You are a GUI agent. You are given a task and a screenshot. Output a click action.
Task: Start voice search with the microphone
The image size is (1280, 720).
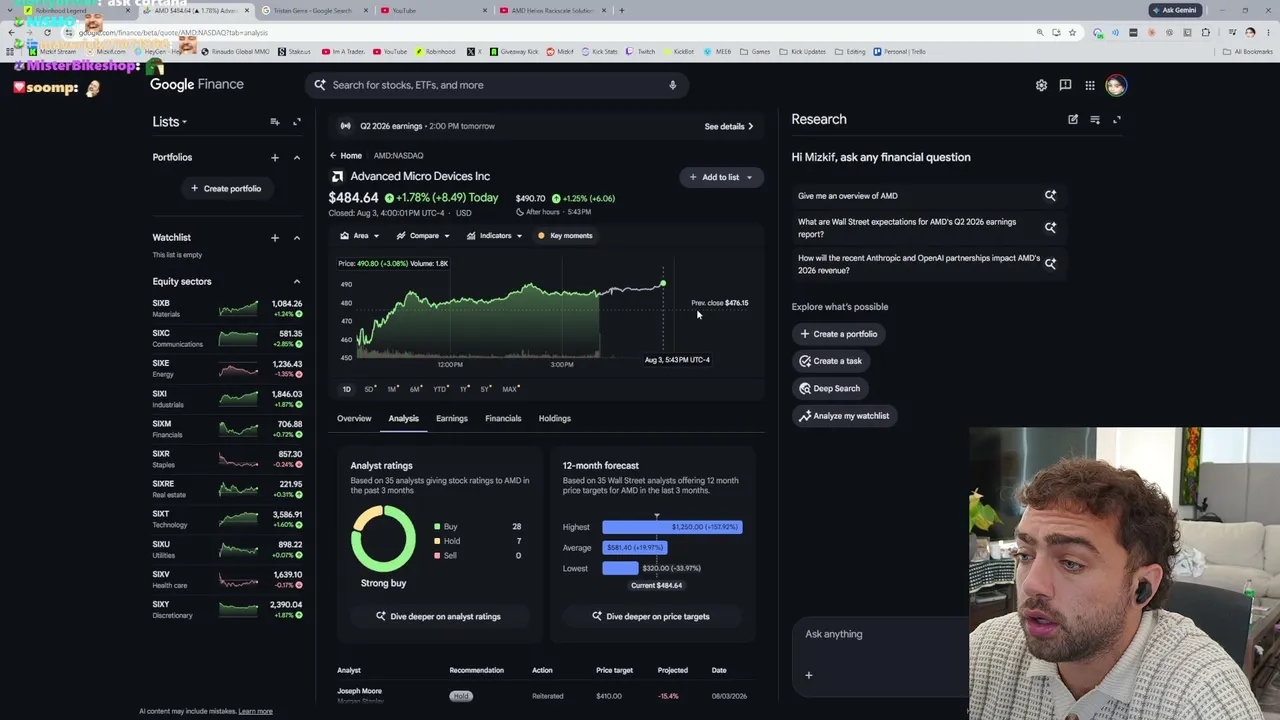(x=673, y=85)
